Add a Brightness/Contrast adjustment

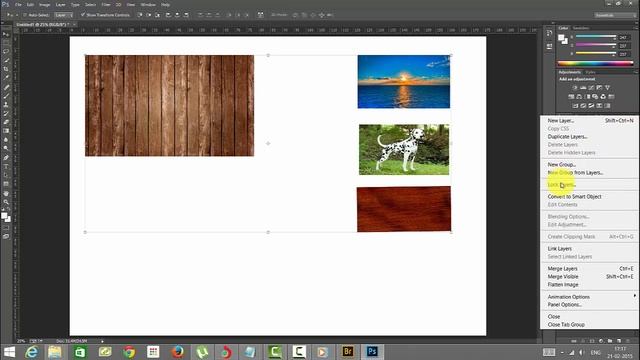(x=575, y=88)
